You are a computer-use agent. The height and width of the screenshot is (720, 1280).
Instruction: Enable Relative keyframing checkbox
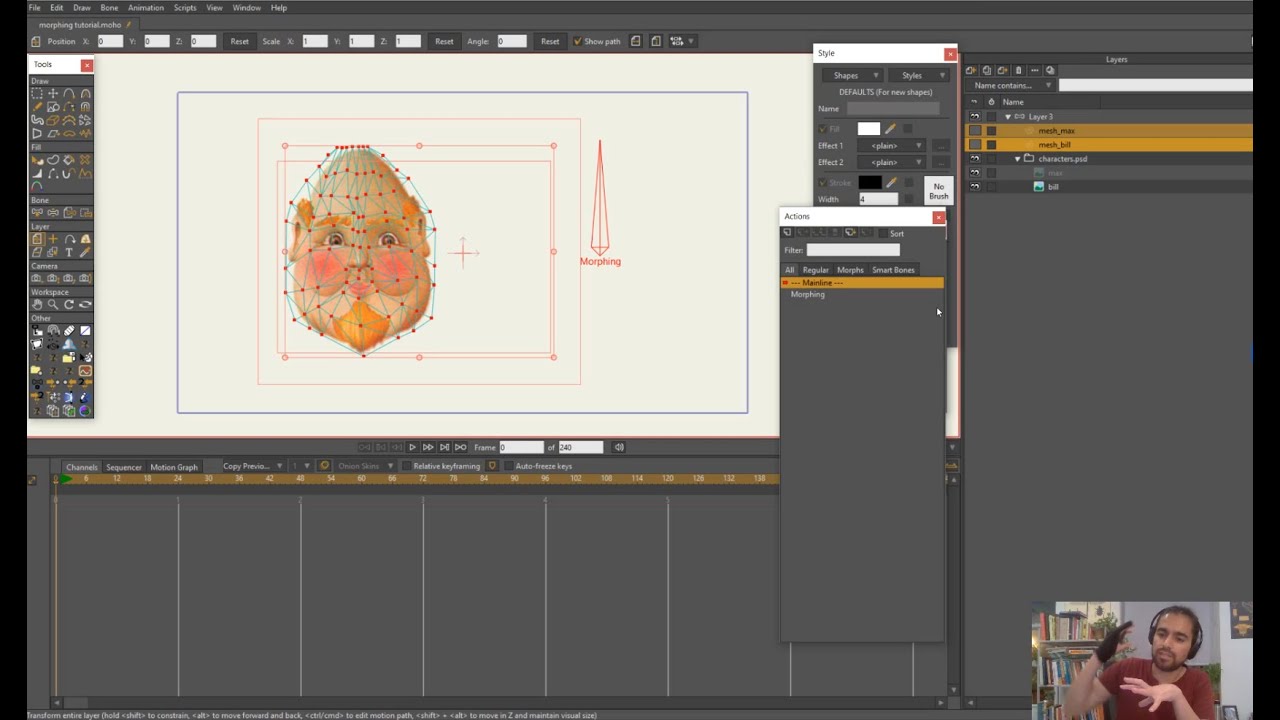point(406,466)
